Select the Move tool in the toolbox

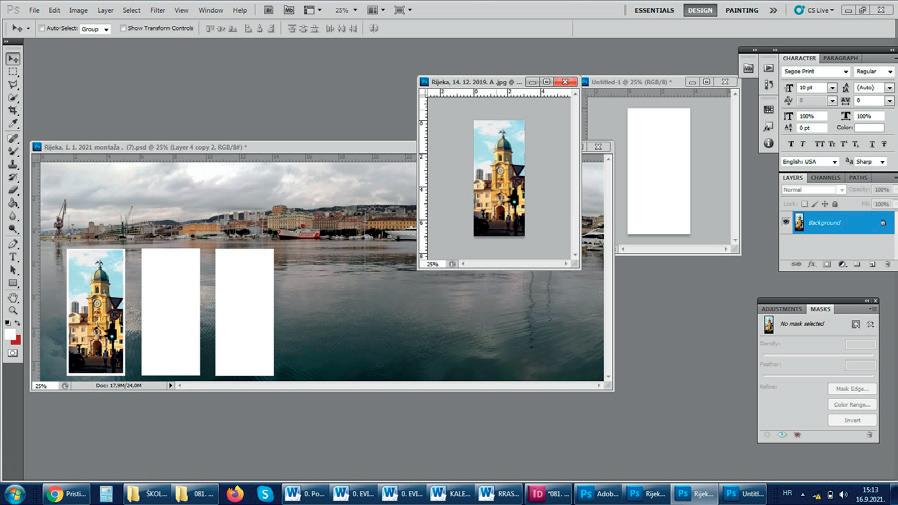tap(13, 59)
